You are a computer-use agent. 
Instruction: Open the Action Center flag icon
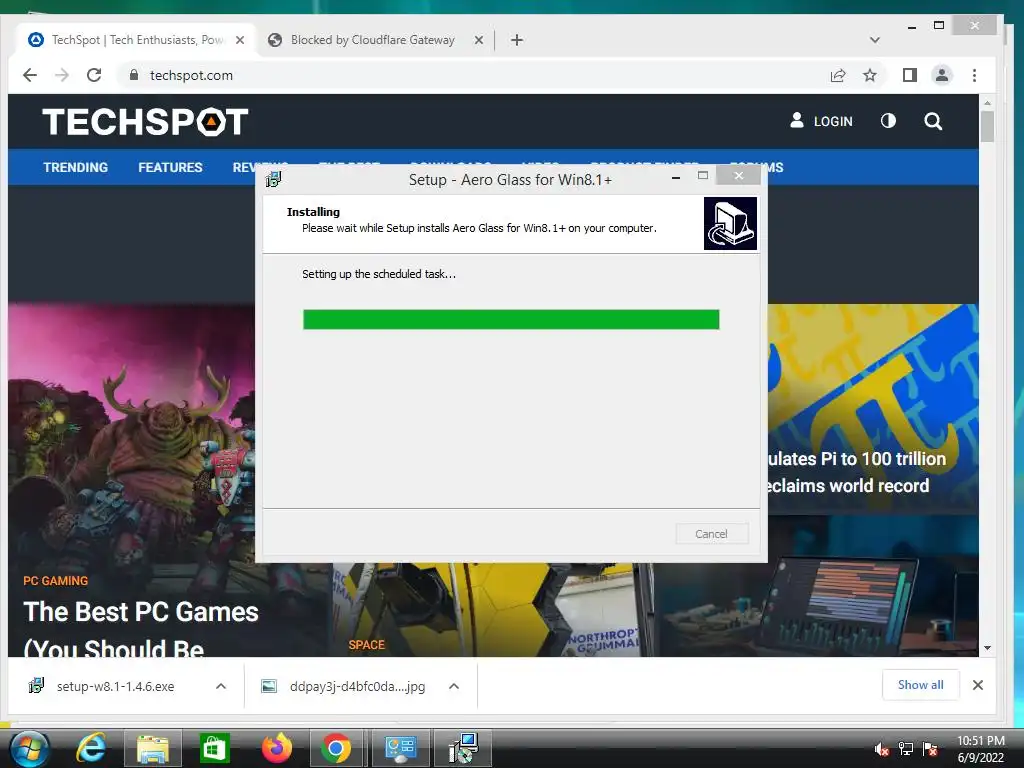[930, 749]
